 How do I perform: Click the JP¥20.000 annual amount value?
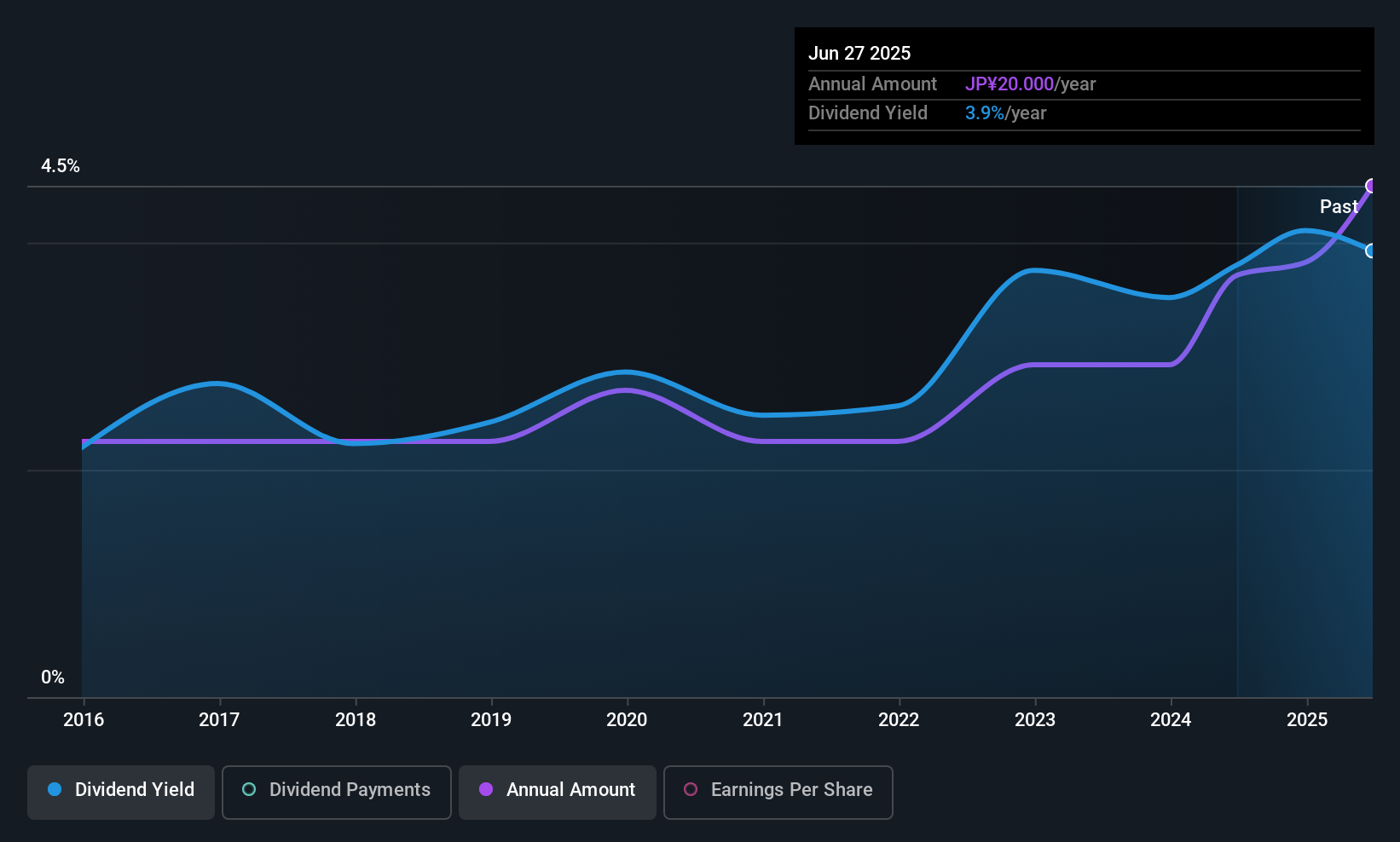click(x=1010, y=84)
